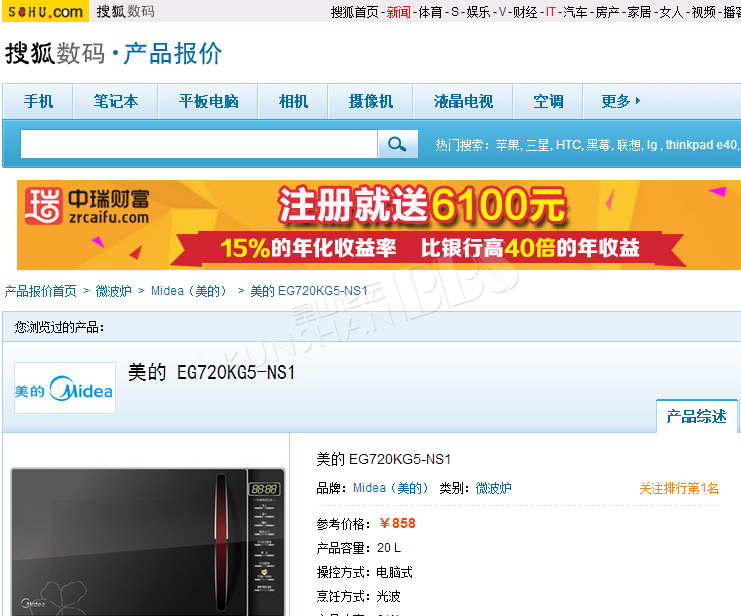Click the magnifier search button
The width and height of the screenshot is (741, 616).
coord(397,144)
